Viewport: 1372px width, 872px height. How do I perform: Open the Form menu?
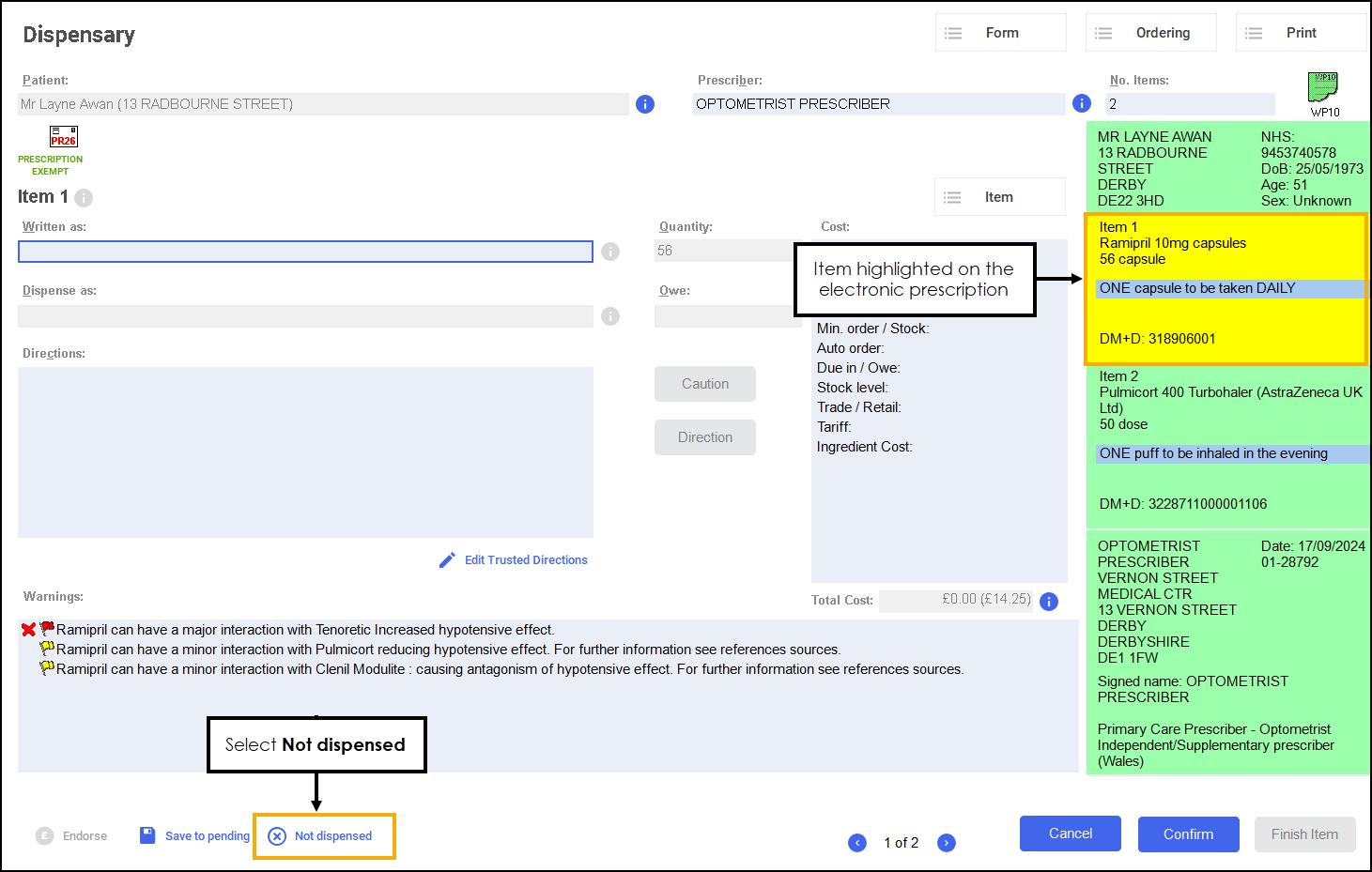[1000, 33]
